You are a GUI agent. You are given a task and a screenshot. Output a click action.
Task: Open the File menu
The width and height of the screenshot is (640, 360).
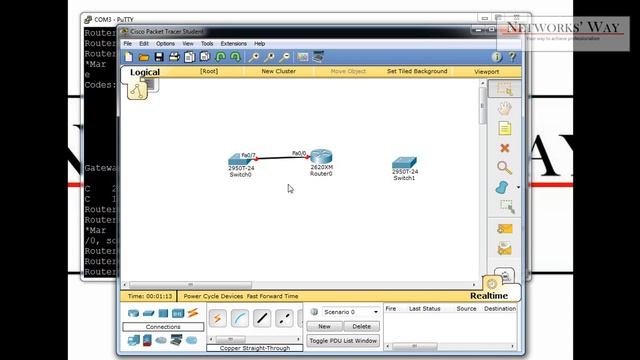point(128,44)
